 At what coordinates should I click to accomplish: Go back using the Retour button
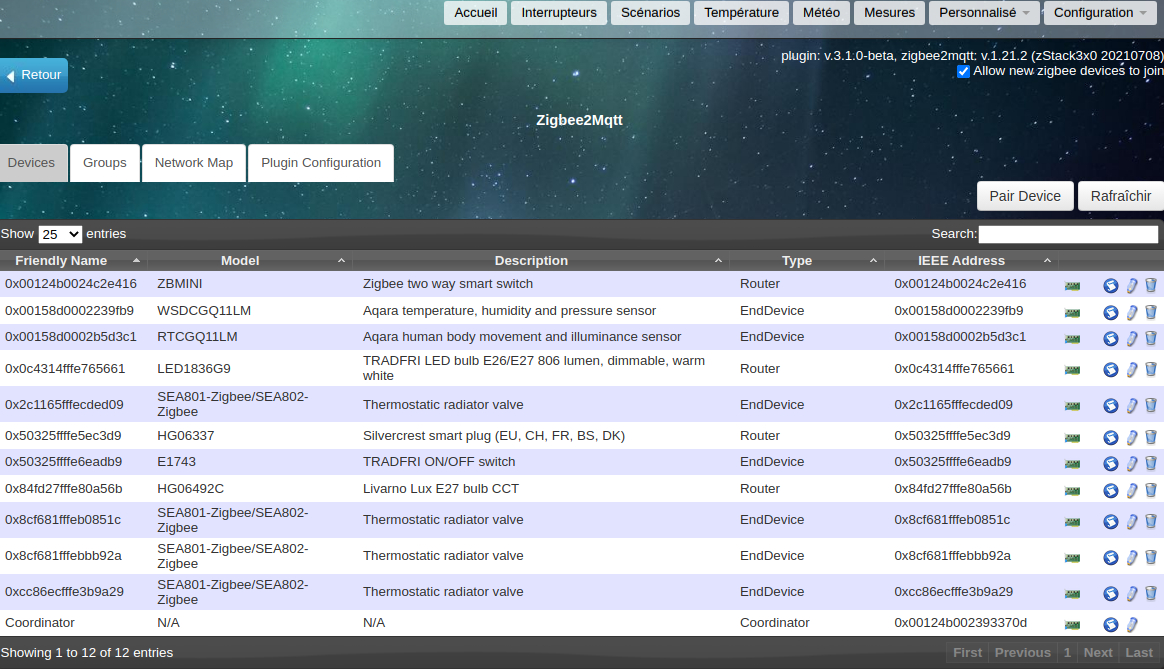pos(34,75)
